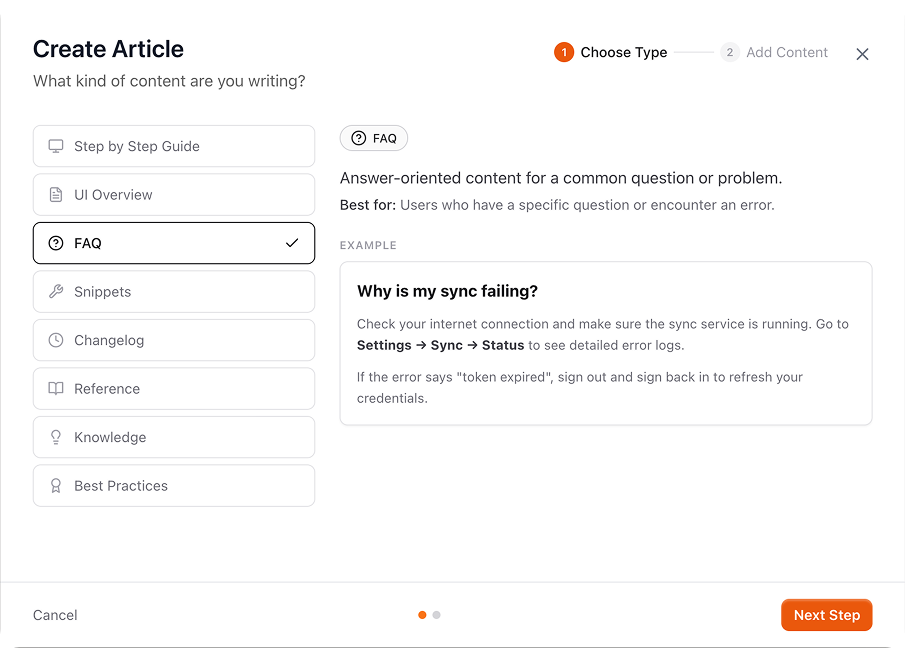Click the lightbulb icon beside Knowledge
The image size is (905, 648).
click(56, 437)
